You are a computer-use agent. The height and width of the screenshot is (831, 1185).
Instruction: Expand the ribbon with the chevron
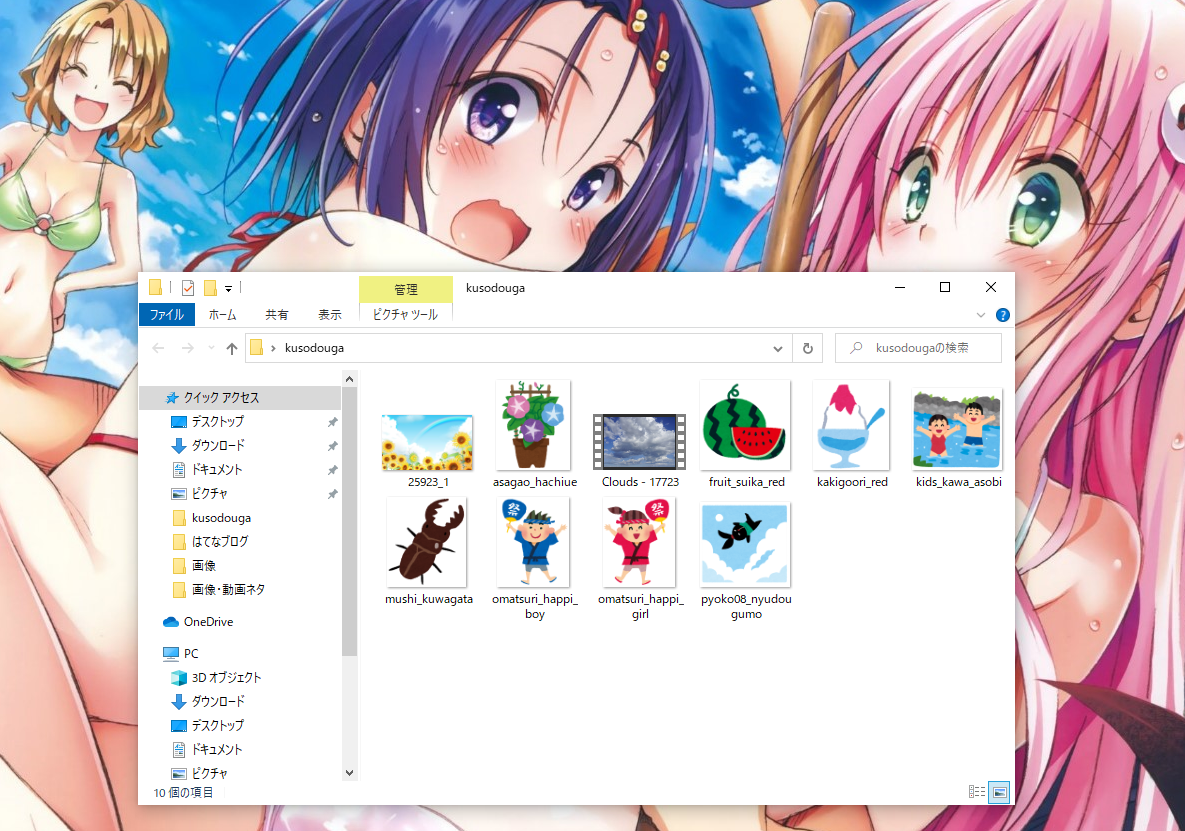pos(981,315)
